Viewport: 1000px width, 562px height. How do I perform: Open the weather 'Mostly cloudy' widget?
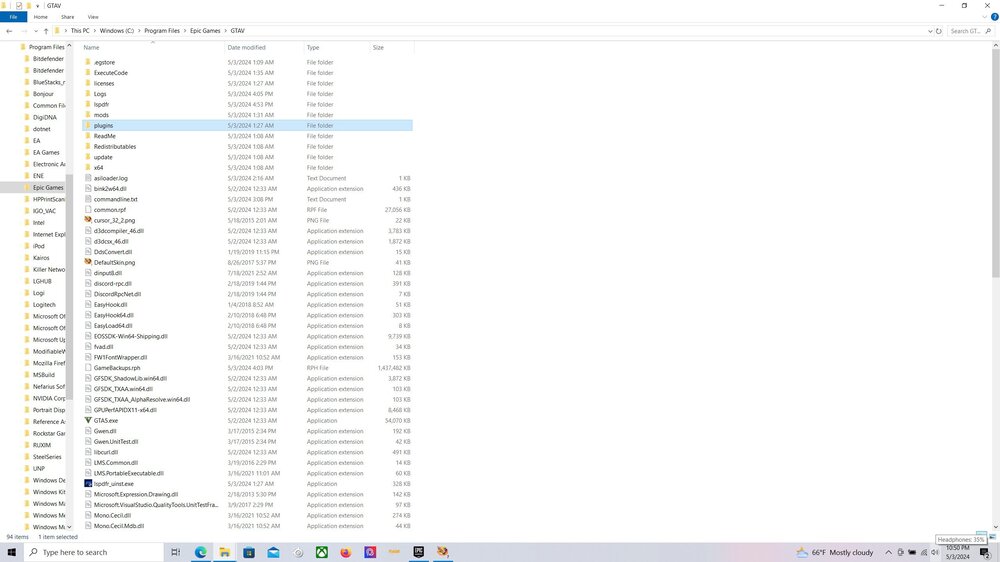tap(835, 552)
